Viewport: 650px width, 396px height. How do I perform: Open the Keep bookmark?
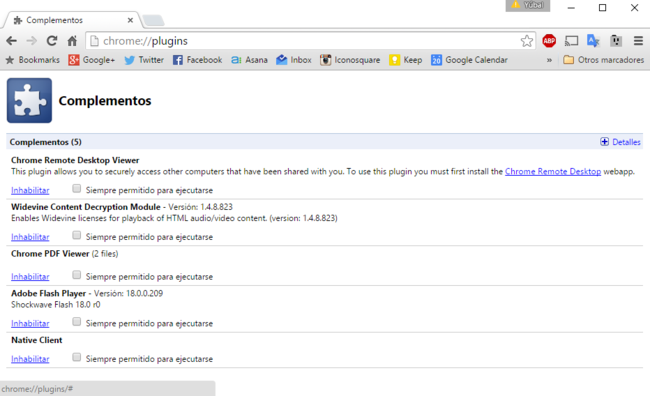405,60
